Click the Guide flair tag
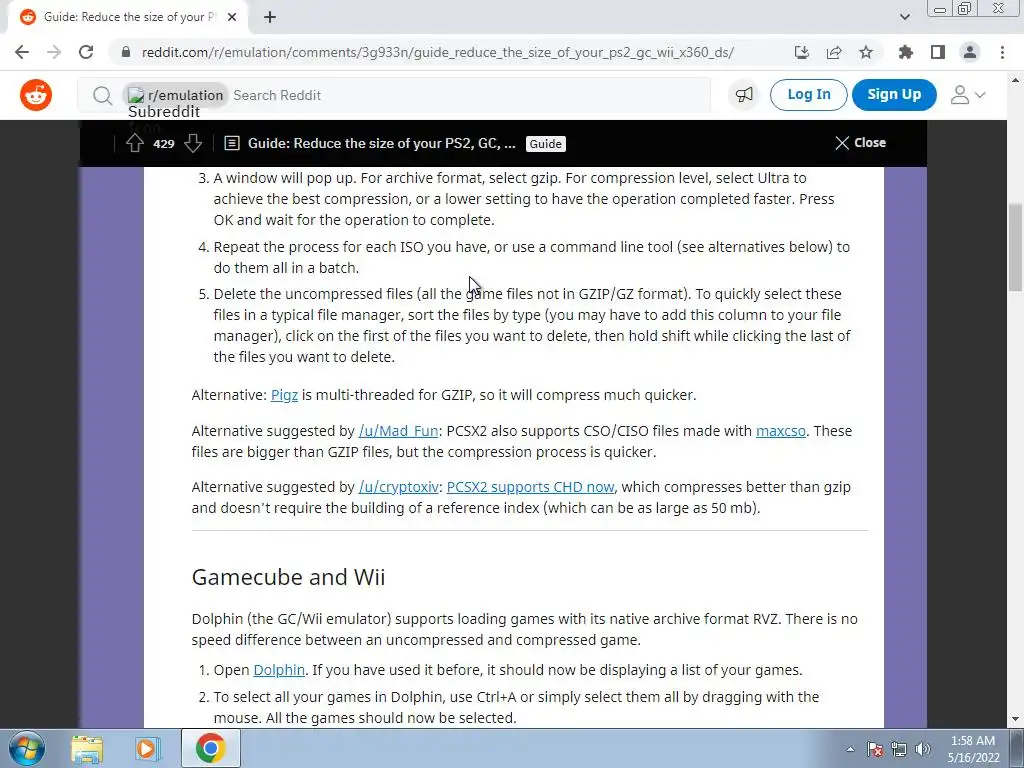1024x768 pixels. click(x=545, y=144)
